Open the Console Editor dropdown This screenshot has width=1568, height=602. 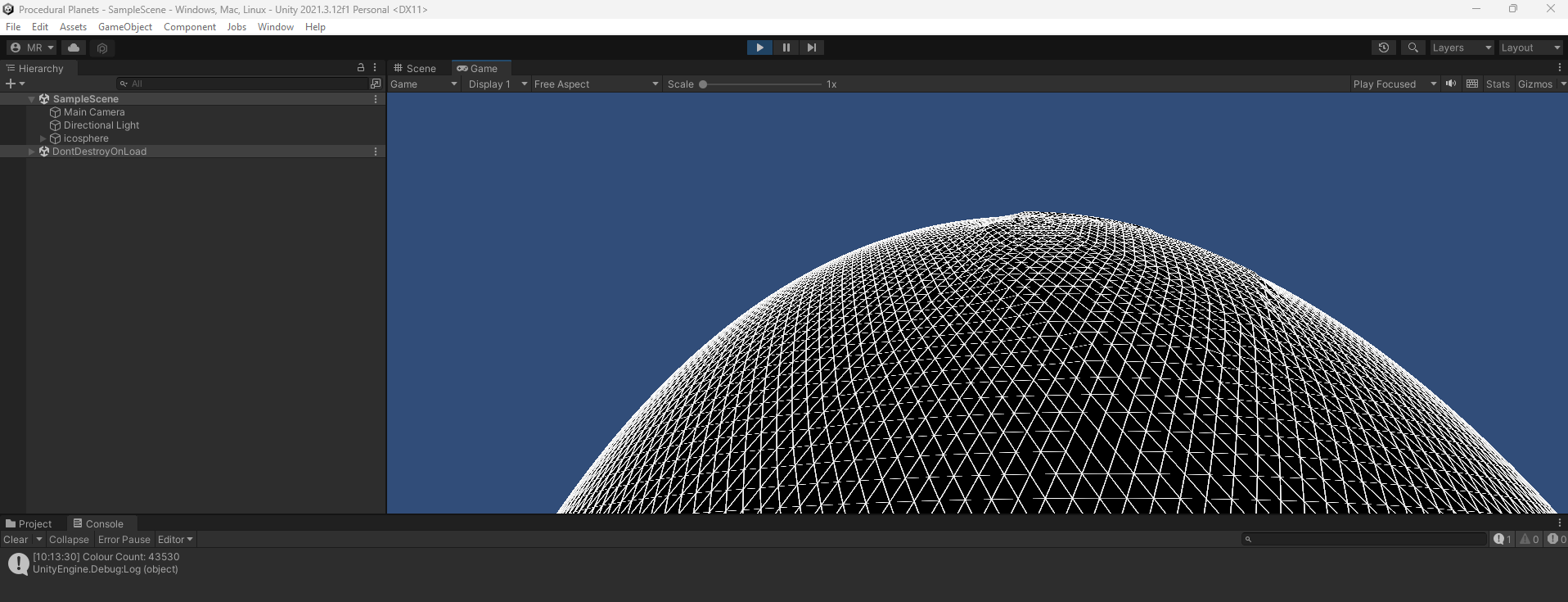[x=175, y=540]
